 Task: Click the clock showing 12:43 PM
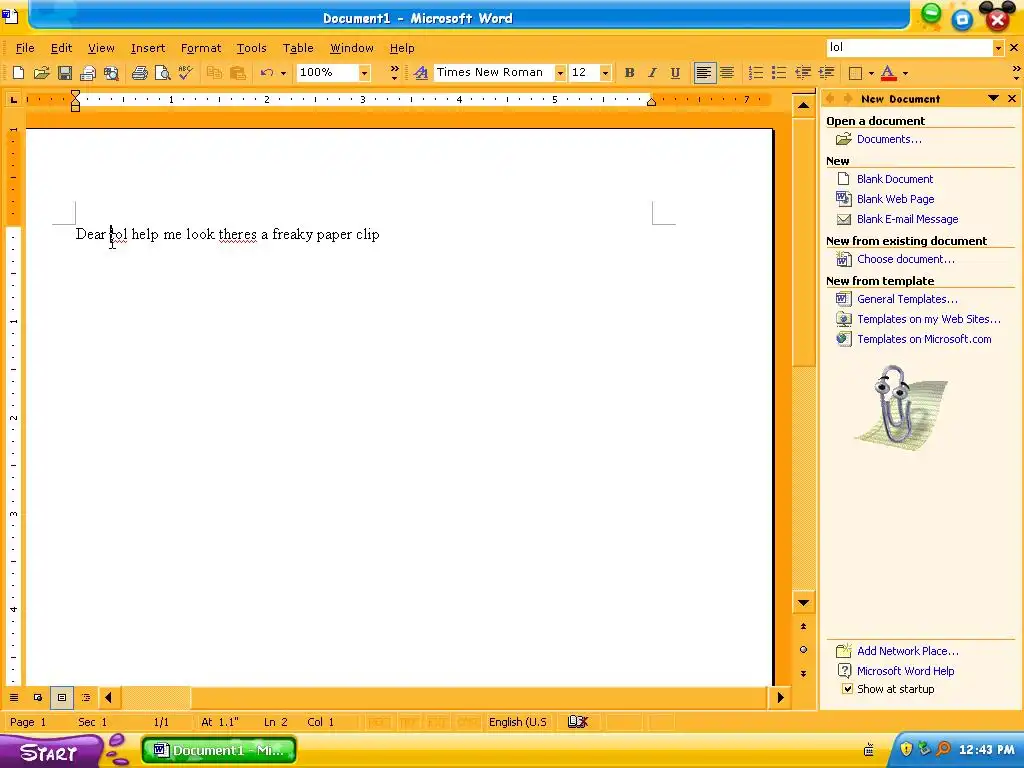987,750
